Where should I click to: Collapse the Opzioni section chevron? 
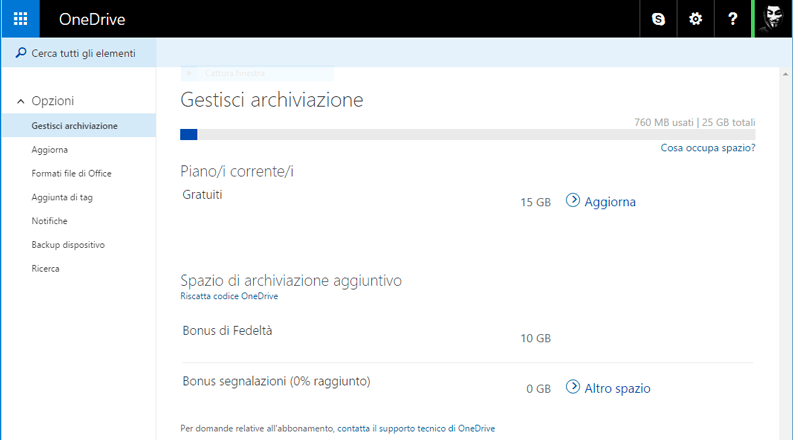[20, 101]
